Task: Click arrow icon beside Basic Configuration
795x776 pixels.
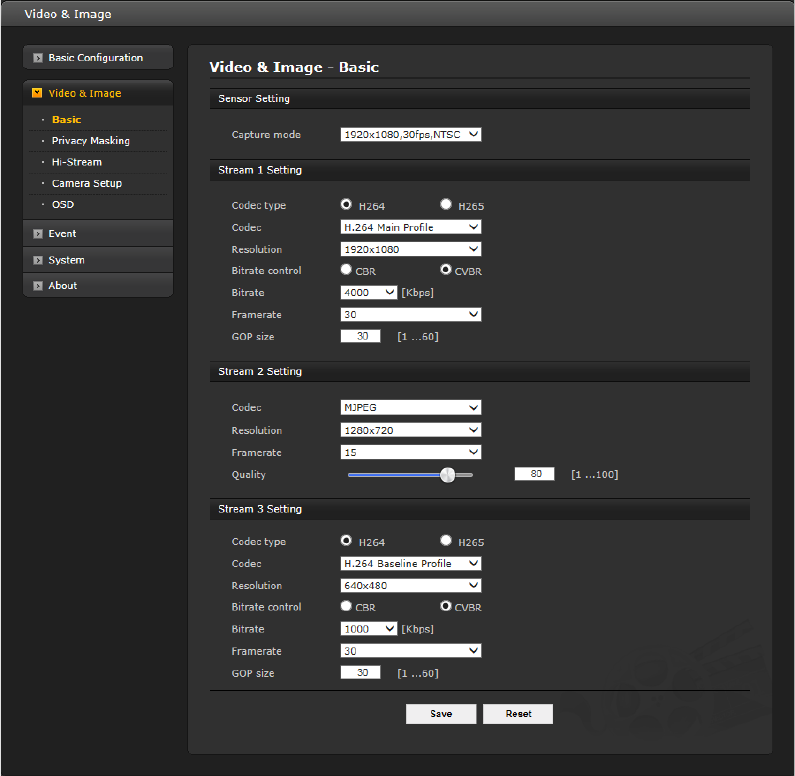Action: coord(38,58)
